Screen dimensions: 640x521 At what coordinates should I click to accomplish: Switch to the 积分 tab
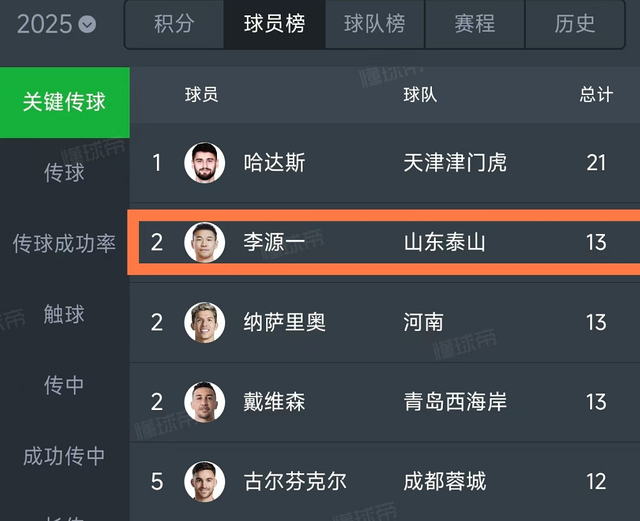(x=174, y=24)
